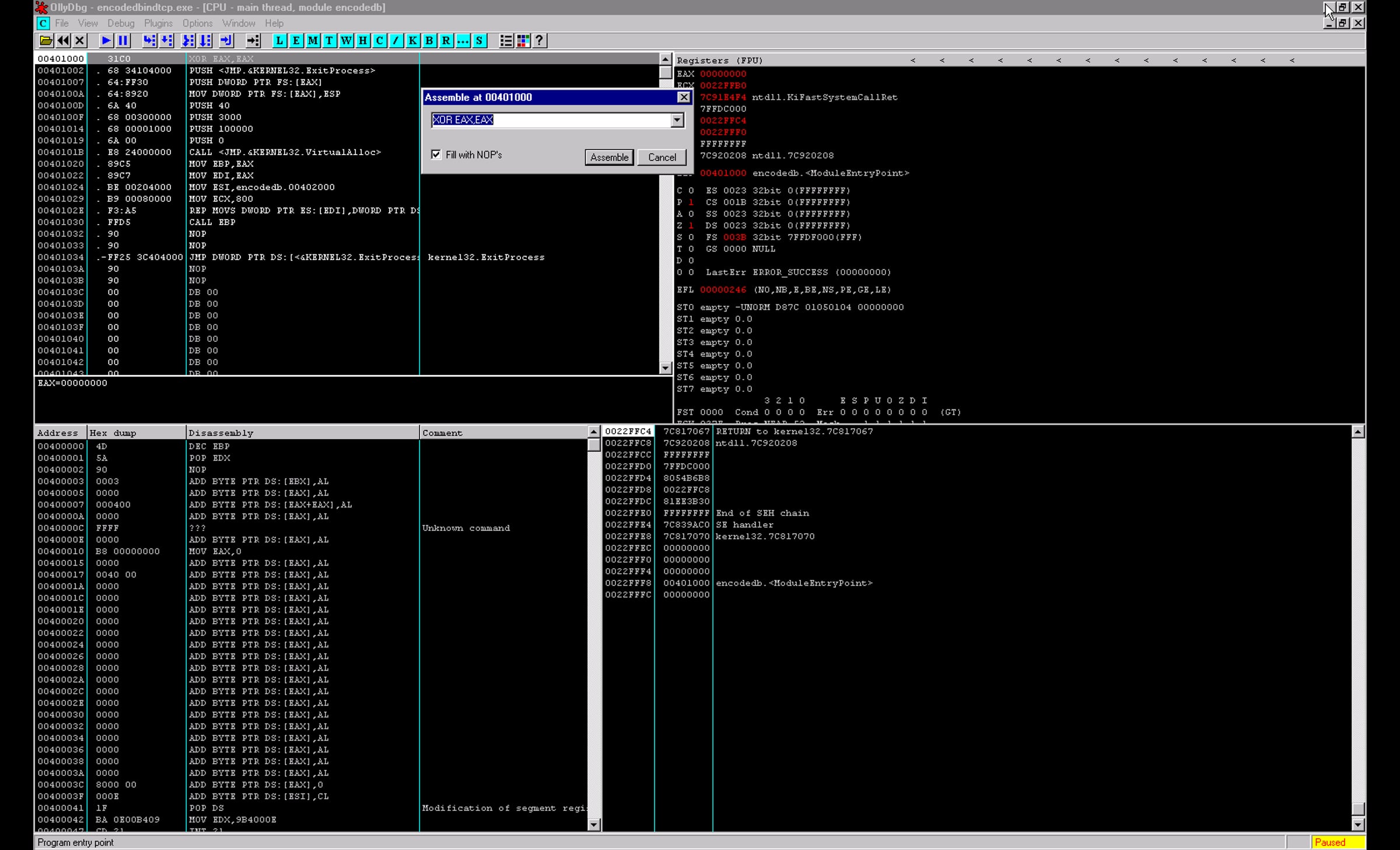Click the Go to address arrow icon
The height and width of the screenshot is (850, 1400).
pyautogui.click(x=253, y=40)
